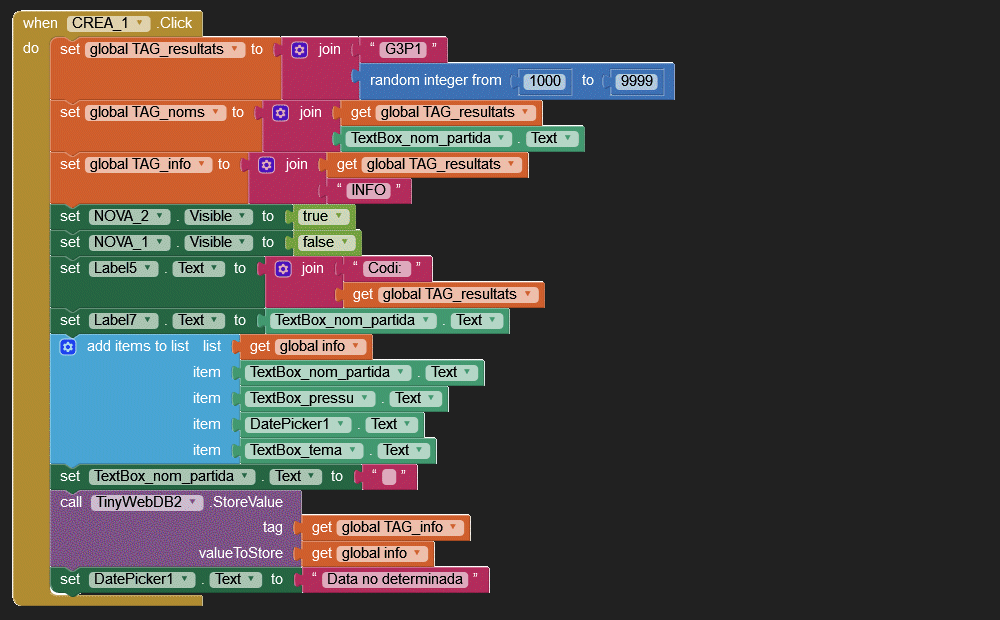Viewport: 1000px width, 620px height.
Task: Click the Data no determinada text field
Action: [x=395, y=580]
